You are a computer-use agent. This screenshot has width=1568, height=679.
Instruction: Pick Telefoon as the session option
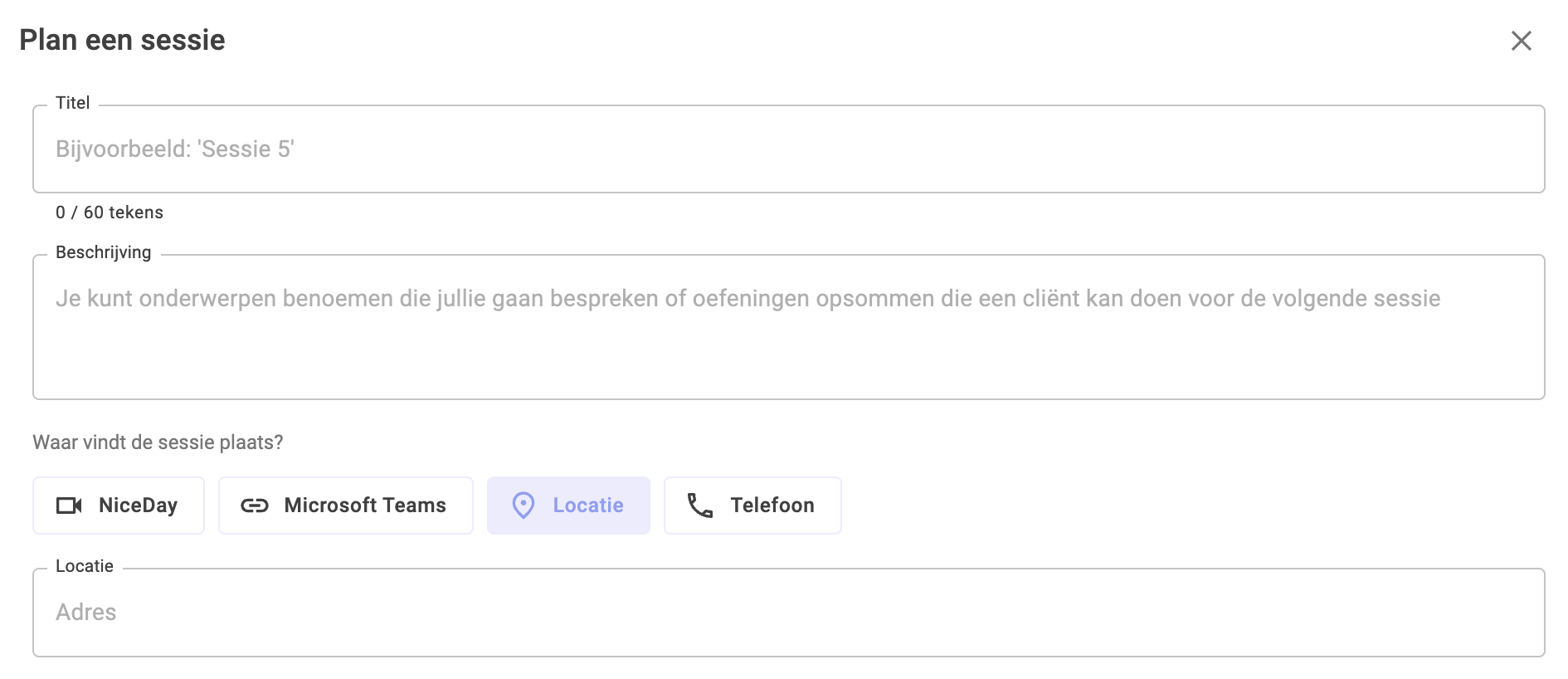click(x=752, y=506)
